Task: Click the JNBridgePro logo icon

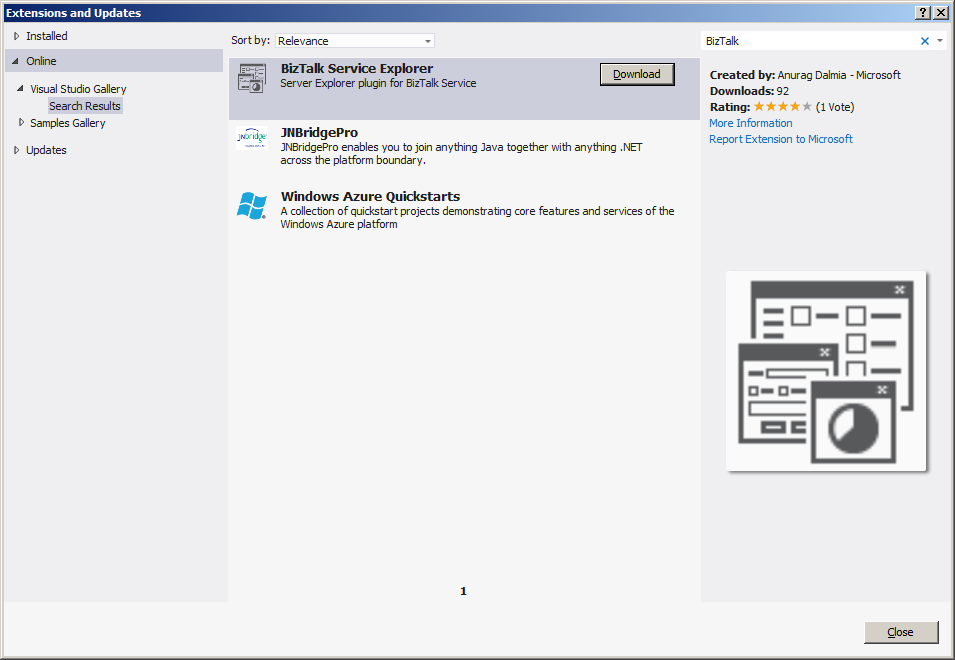Action: pos(252,138)
